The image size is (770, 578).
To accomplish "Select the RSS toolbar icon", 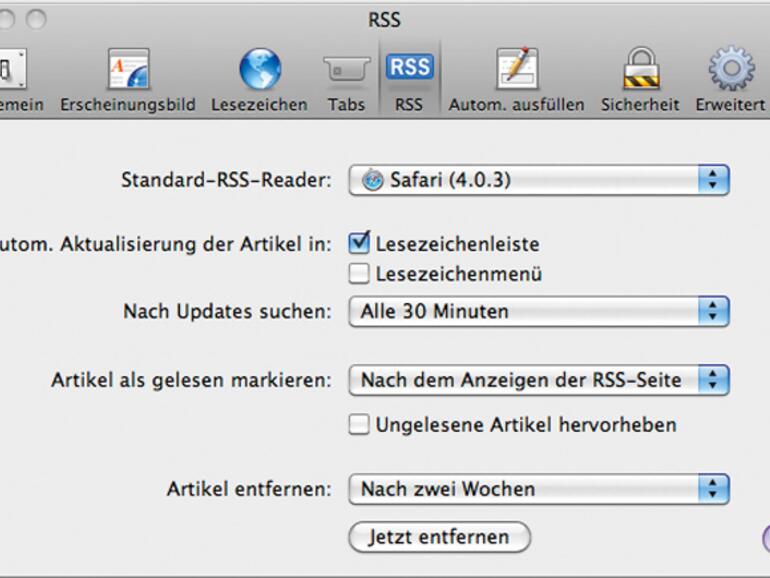I will click(410, 66).
